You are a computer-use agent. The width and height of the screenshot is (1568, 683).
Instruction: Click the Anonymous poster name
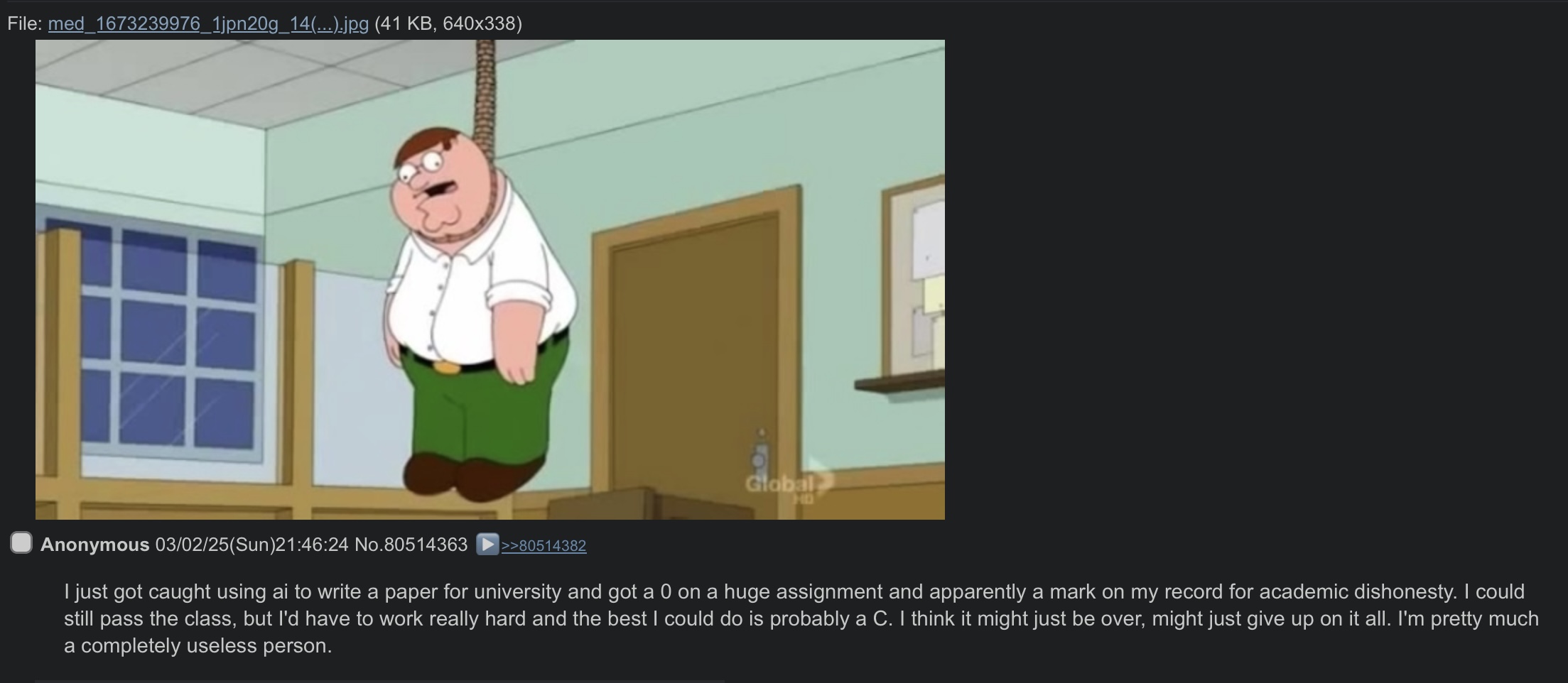(95, 545)
